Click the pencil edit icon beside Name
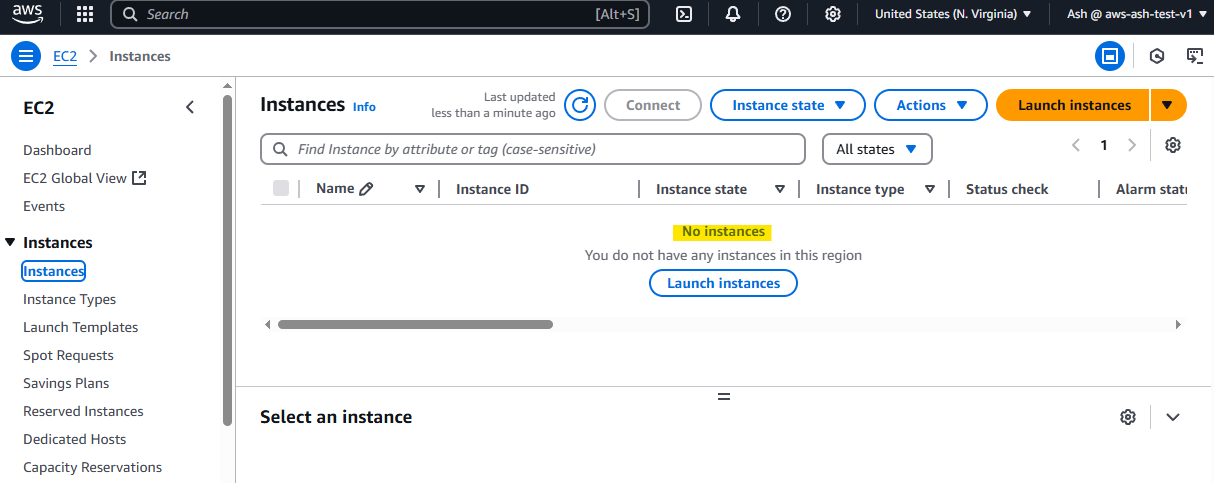 (x=366, y=189)
